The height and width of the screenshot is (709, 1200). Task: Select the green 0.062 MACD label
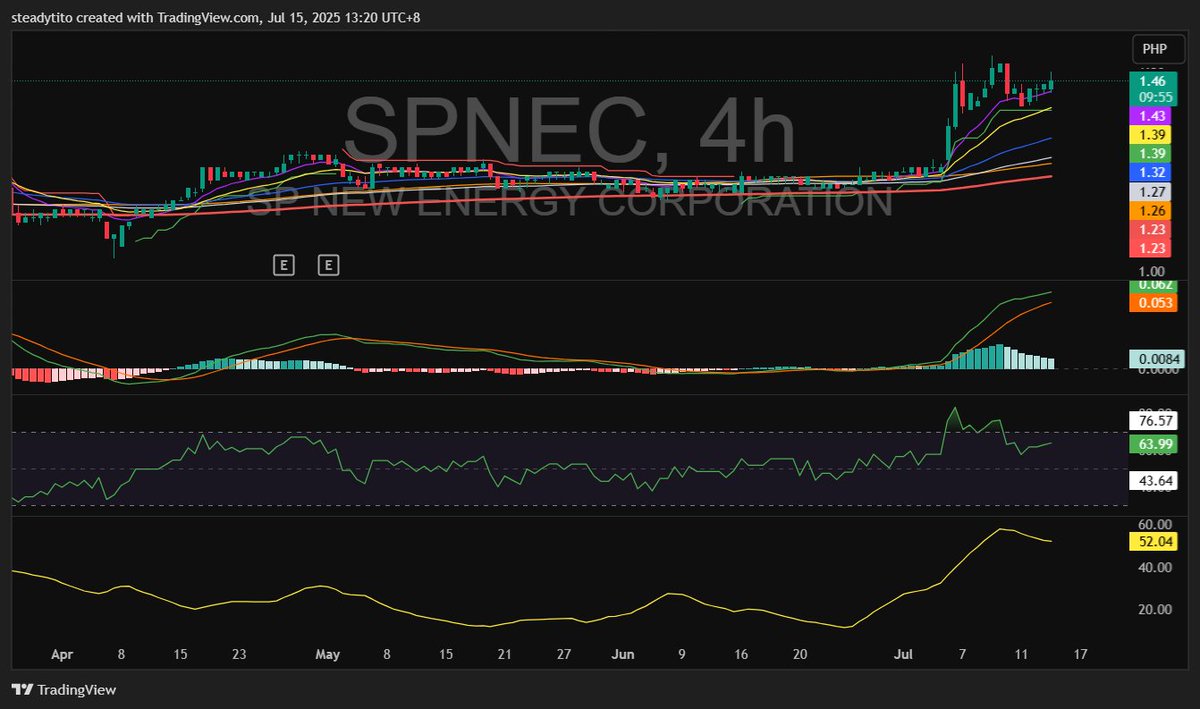tap(1152, 285)
